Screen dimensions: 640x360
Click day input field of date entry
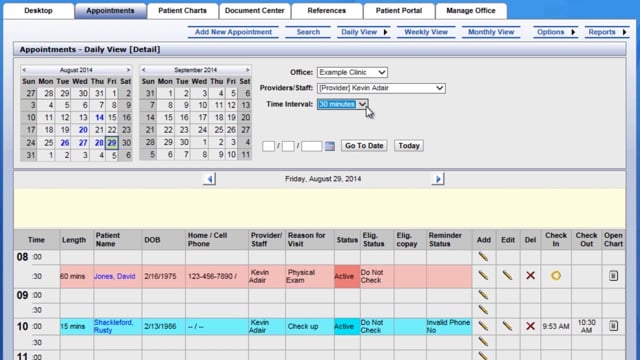[288, 146]
